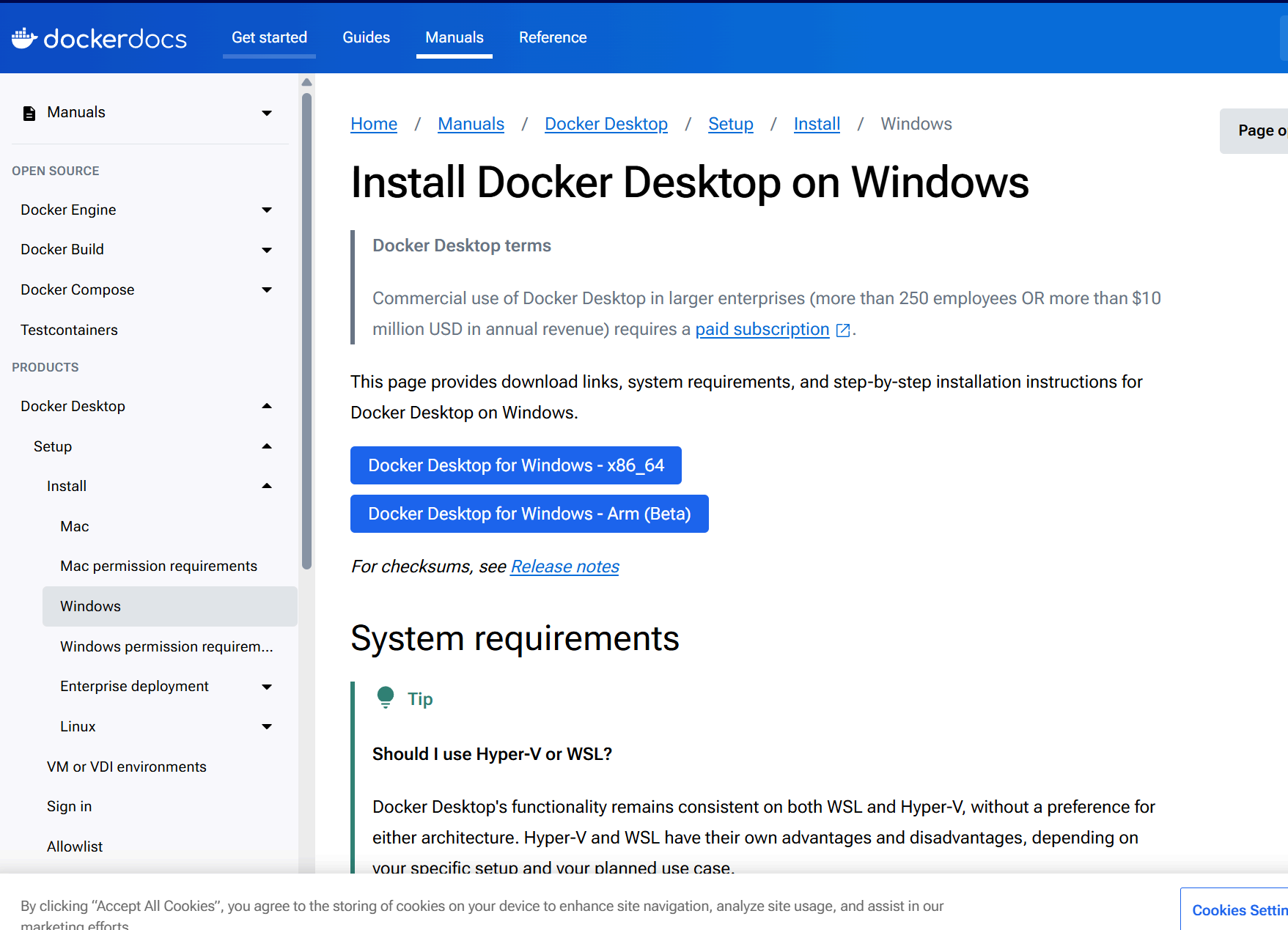
Task: Click the external link icon after paid subscription
Action: (x=843, y=331)
